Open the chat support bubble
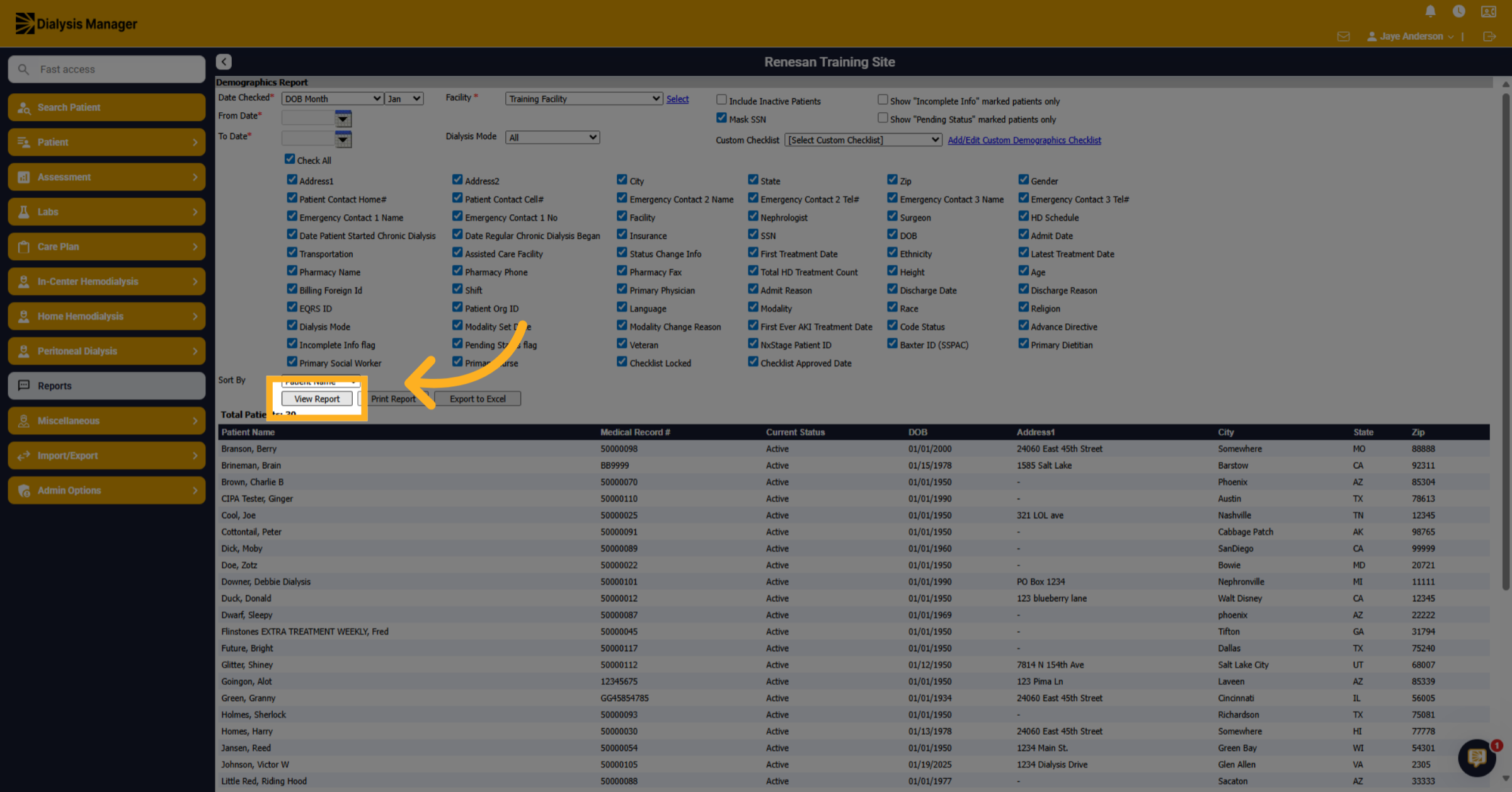 tap(1477, 757)
